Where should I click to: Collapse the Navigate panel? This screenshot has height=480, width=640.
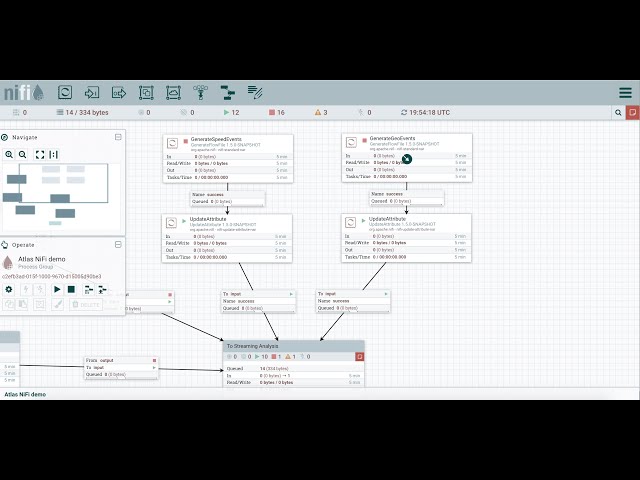pos(118,137)
